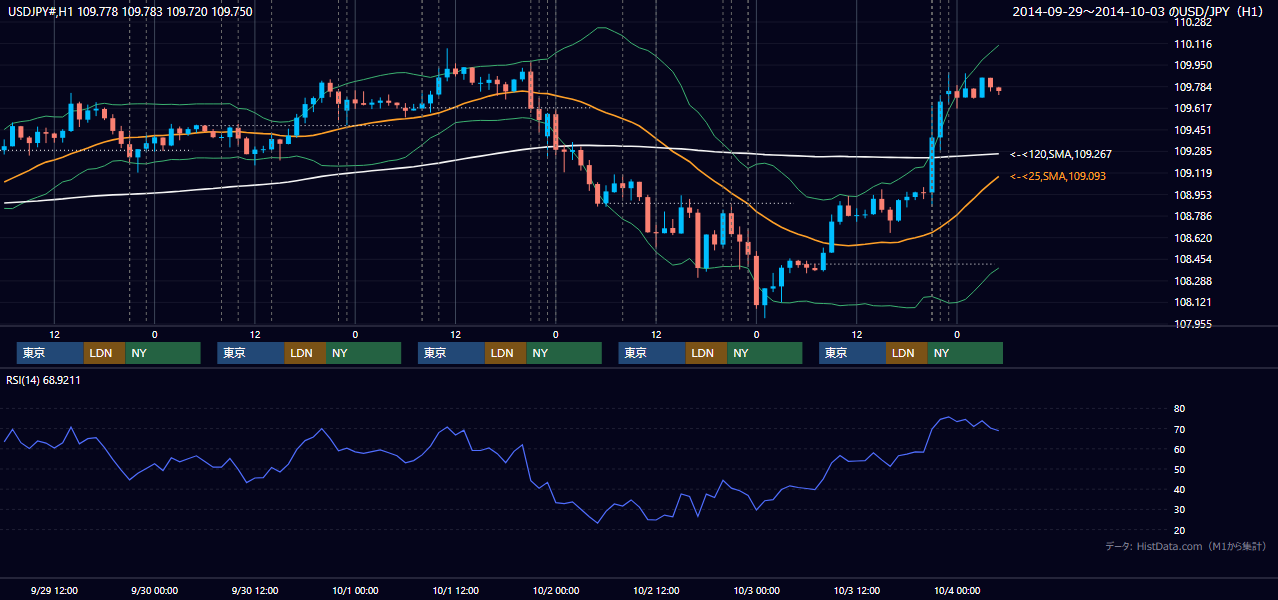This screenshot has height=600, width=1278.
Task: Click the 10/2 00:00 time axis label
Action: click(x=555, y=590)
